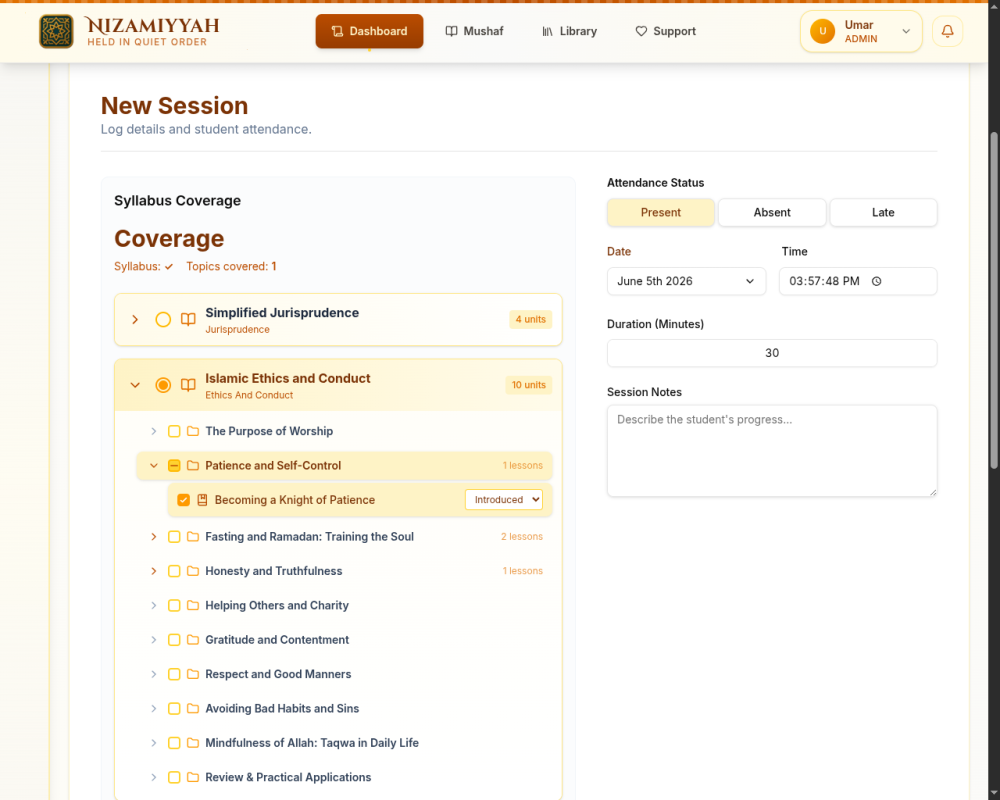1000x800 pixels.
Task: Check the Purpose of Worship checkbox
Action: [x=174, y=431]
